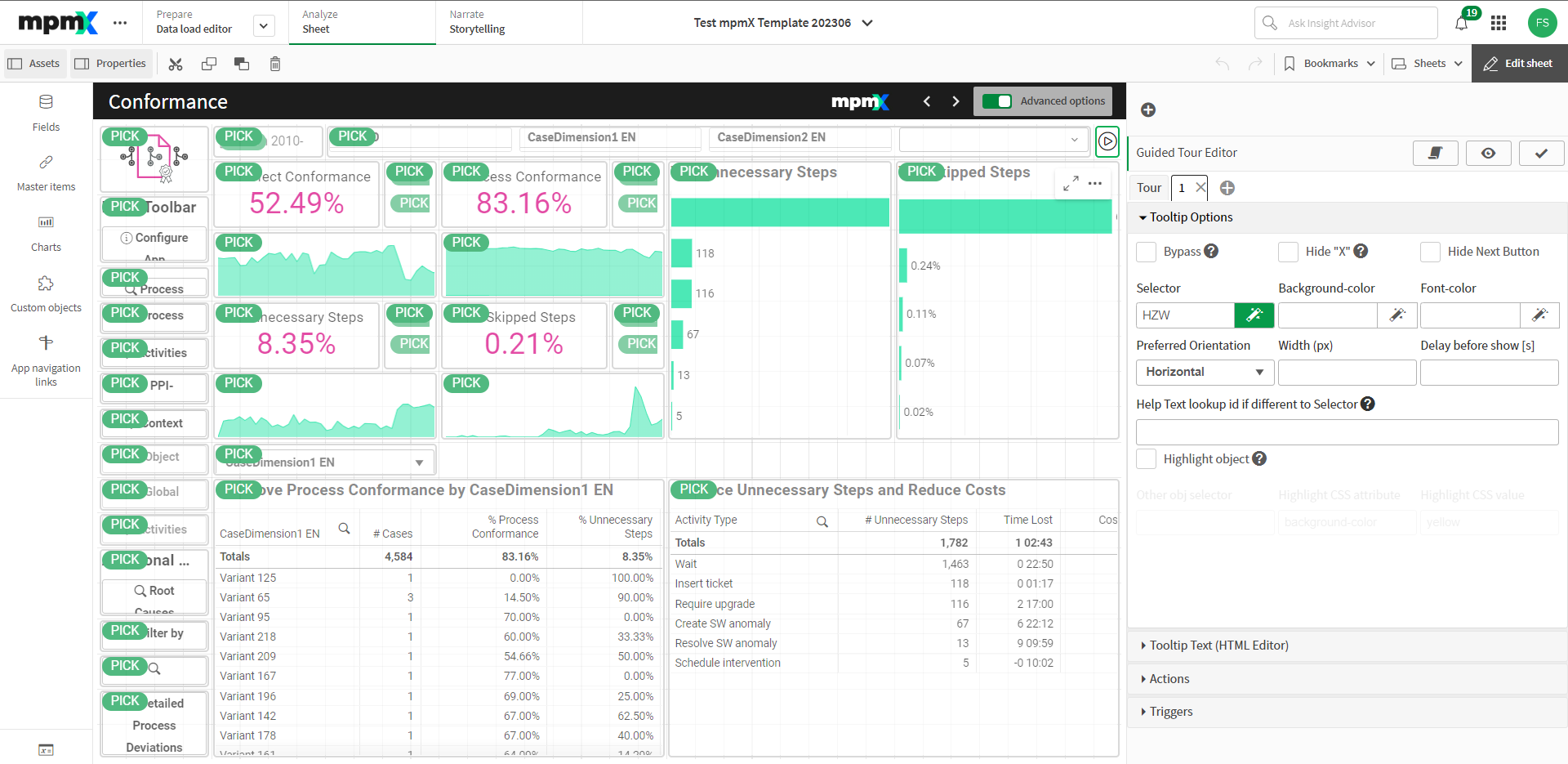
Task: Open App navigation links
Action: coord(46,360)
